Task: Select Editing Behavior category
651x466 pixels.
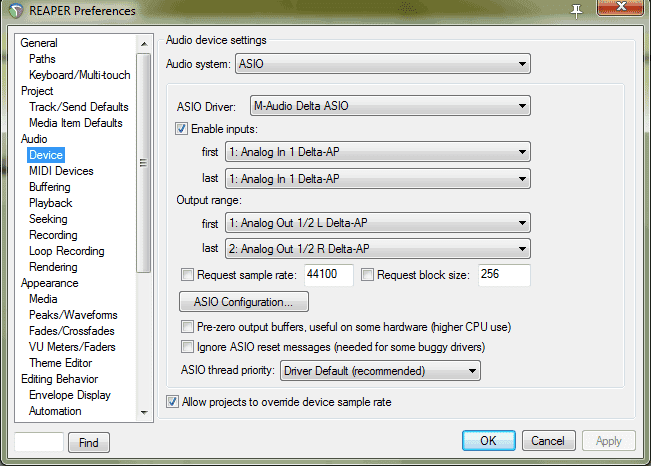Action: 59,379
